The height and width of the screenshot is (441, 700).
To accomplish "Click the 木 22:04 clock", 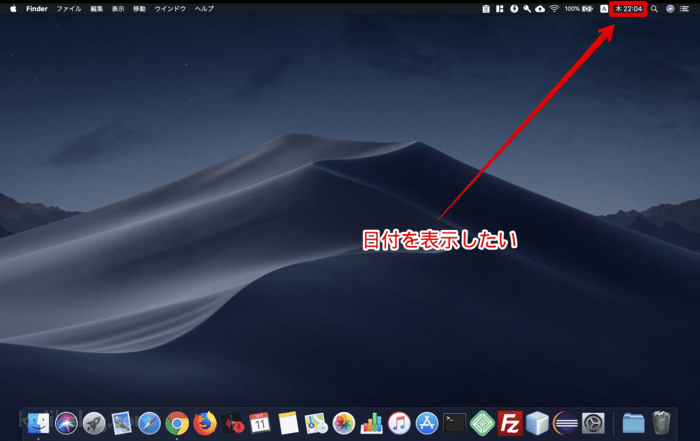I will point(629,8).
